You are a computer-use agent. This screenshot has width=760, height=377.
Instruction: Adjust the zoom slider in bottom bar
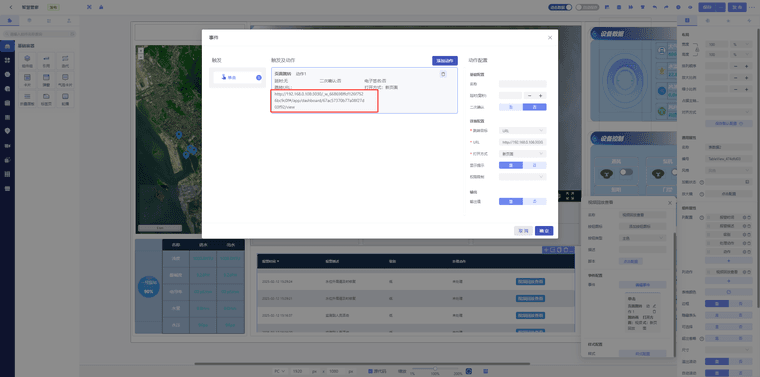tap(435, 369)
